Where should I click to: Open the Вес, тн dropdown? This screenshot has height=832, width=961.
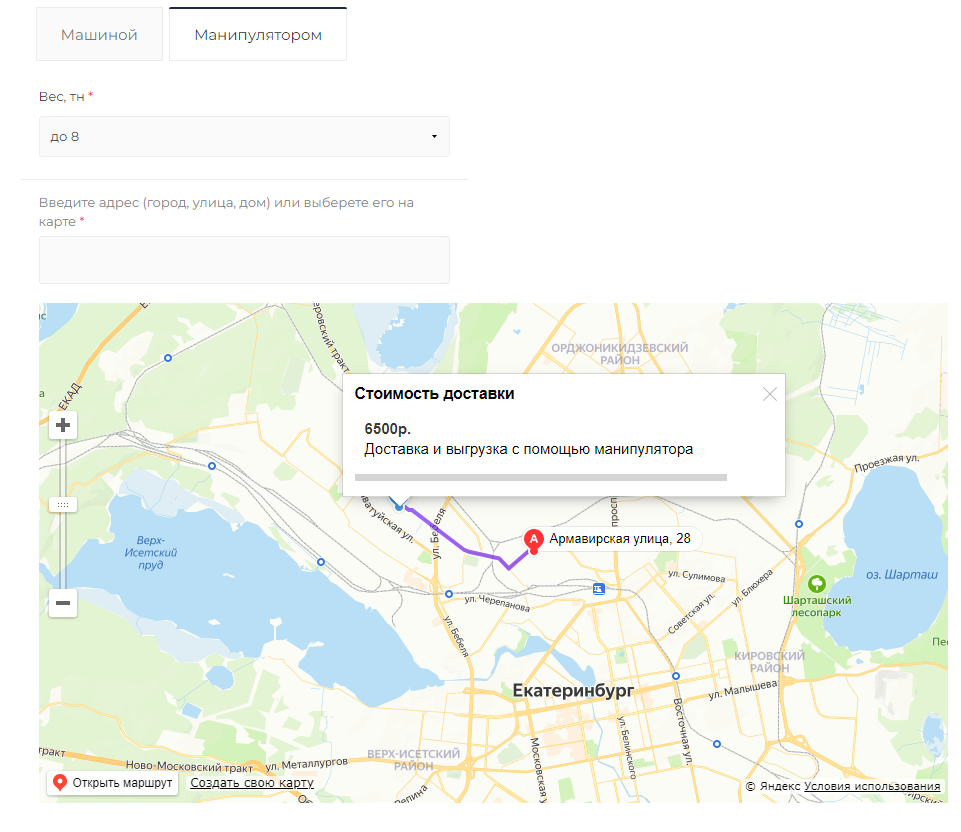(x=244, y=136)
